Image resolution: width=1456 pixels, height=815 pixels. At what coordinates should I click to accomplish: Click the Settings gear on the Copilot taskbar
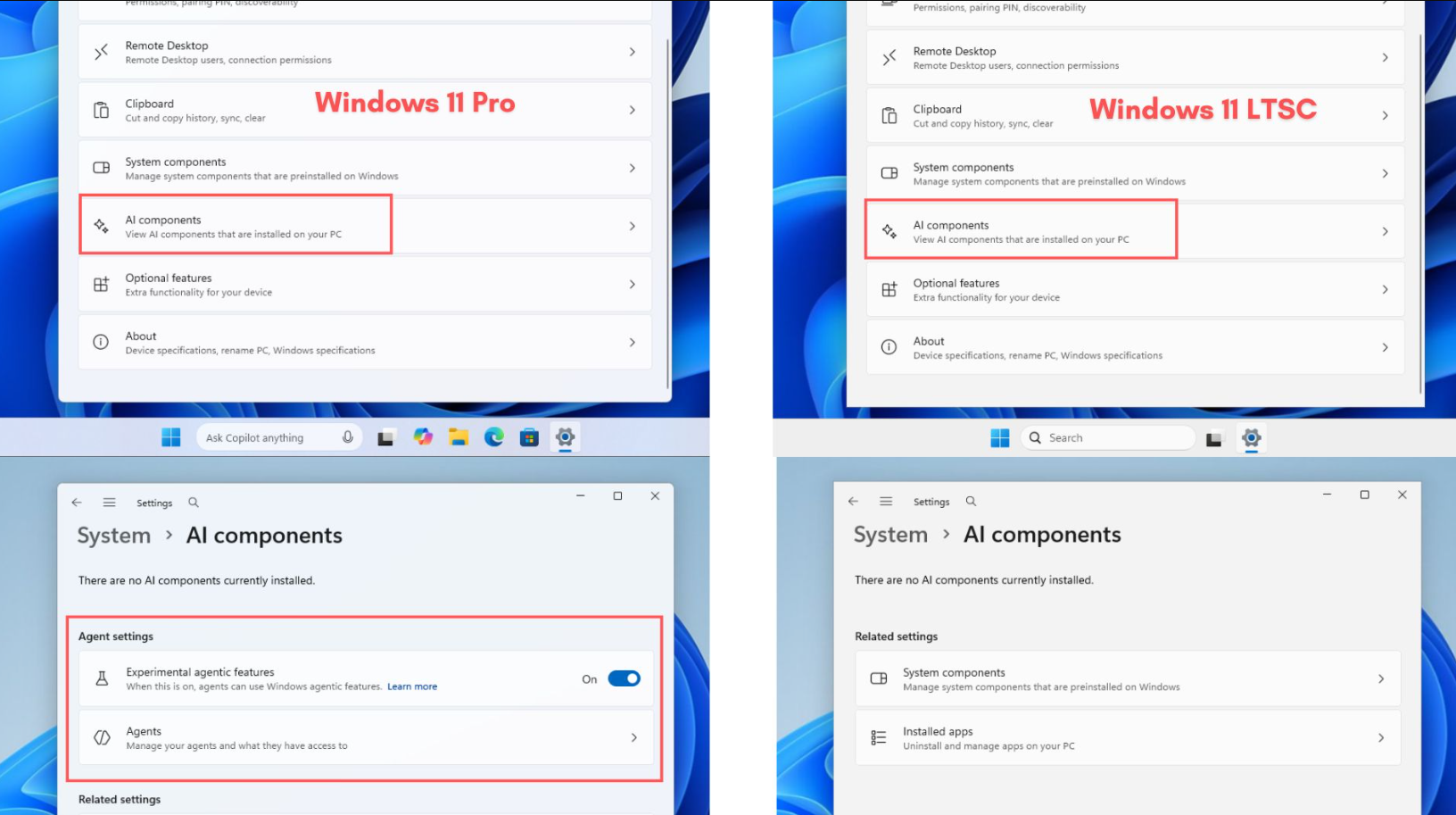tap(566, 437)
